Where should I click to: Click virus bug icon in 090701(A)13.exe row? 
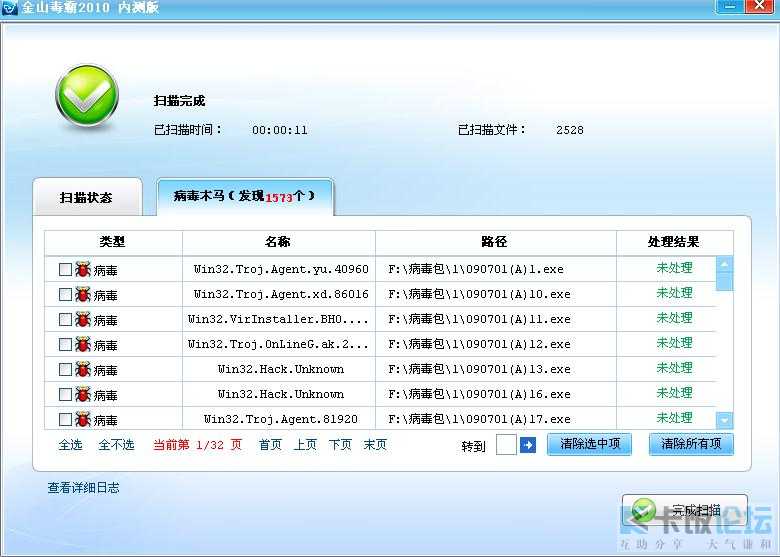pyautogui.click(x=83, y=370)
